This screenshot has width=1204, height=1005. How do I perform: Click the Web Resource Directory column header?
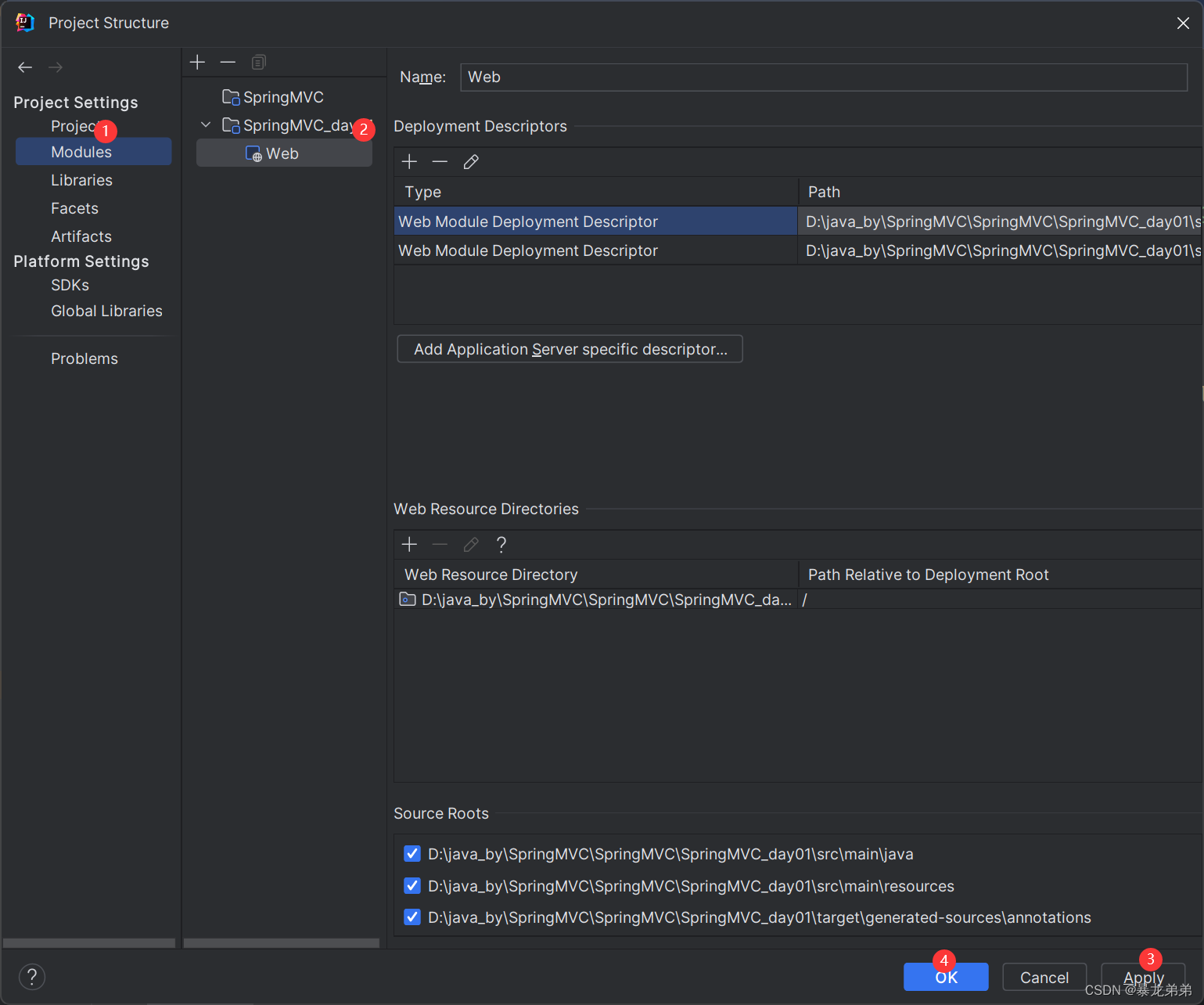[x=596, y=575]
